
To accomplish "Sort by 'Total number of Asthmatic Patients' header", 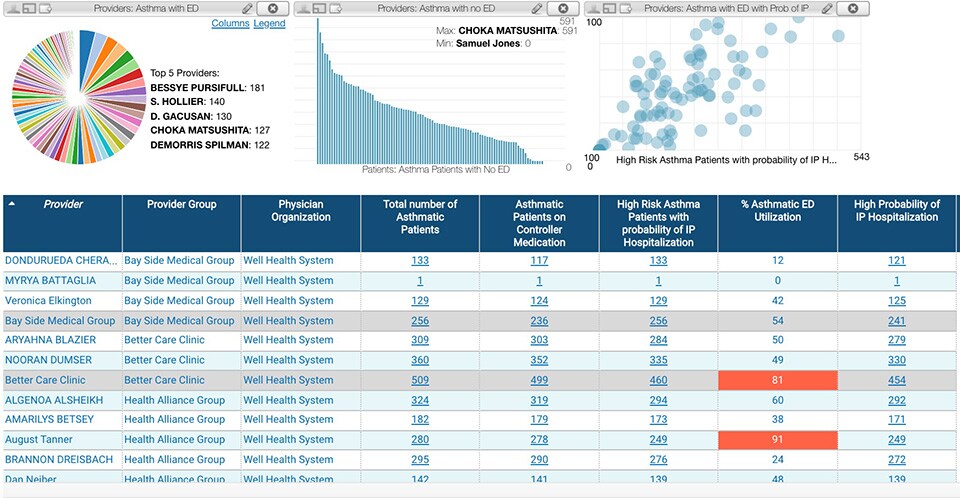I will pos(420,216).
